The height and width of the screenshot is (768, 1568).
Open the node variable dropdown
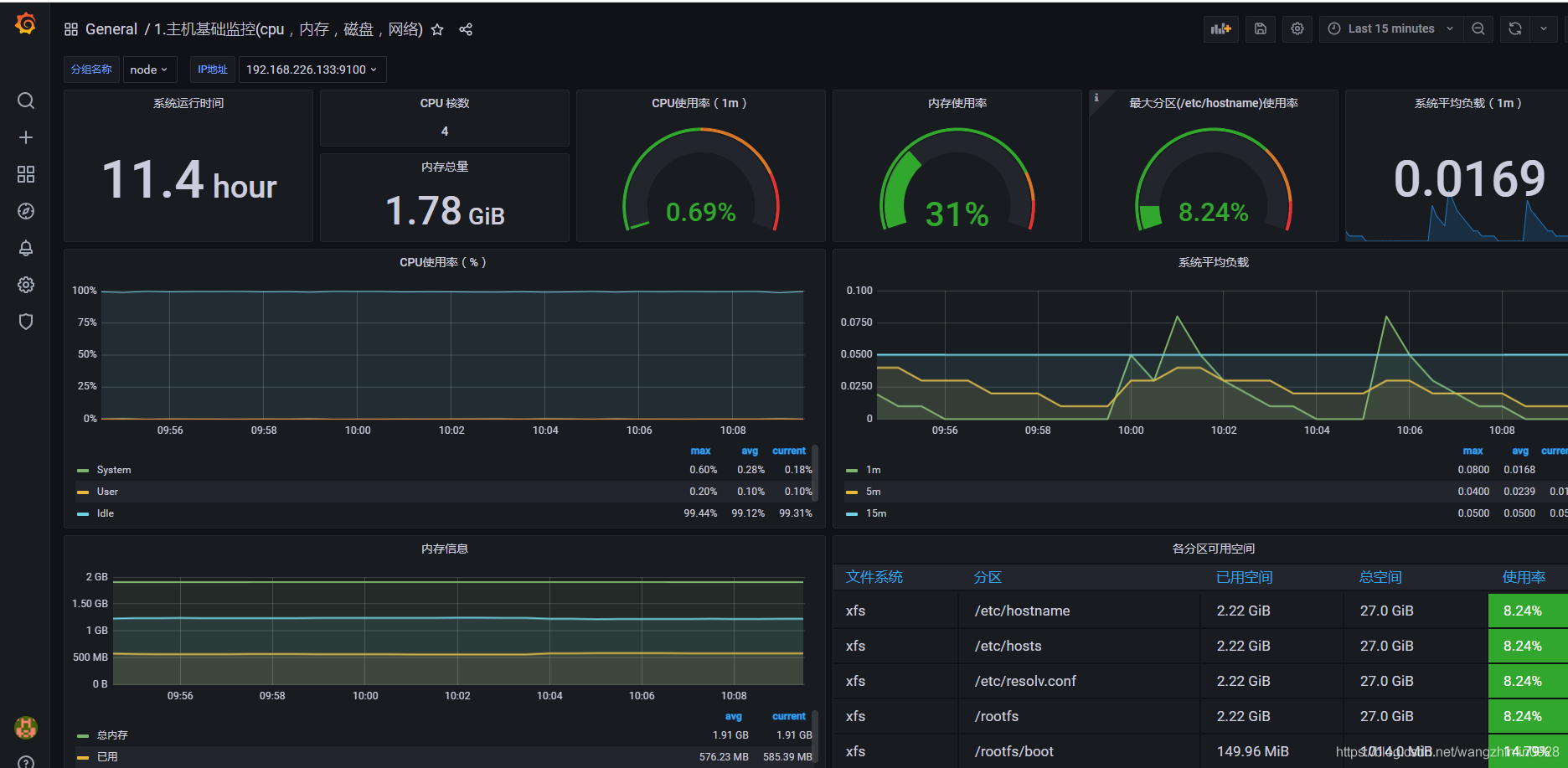(149, 70)
